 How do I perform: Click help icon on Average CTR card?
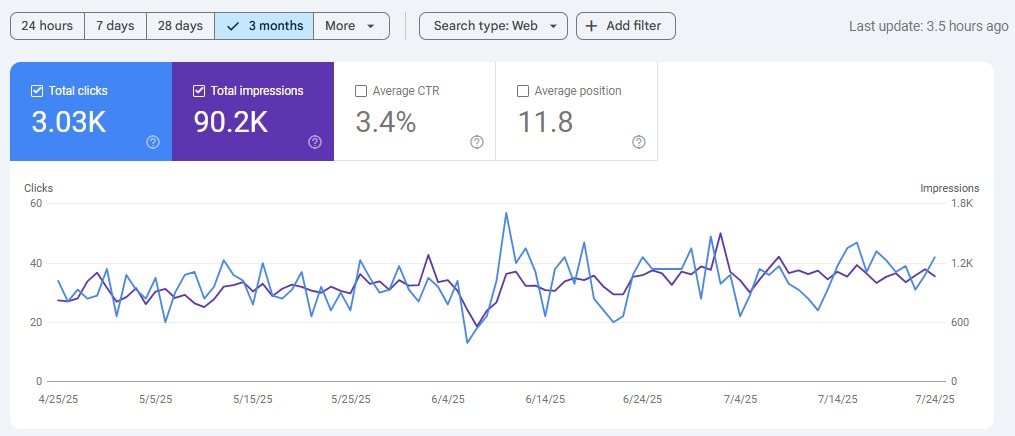pyautogui.click(x=477, y=142)
